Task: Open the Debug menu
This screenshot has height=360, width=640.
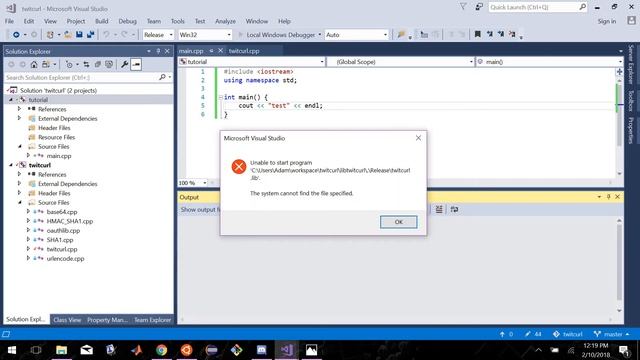Action: [x=127, y=21]
